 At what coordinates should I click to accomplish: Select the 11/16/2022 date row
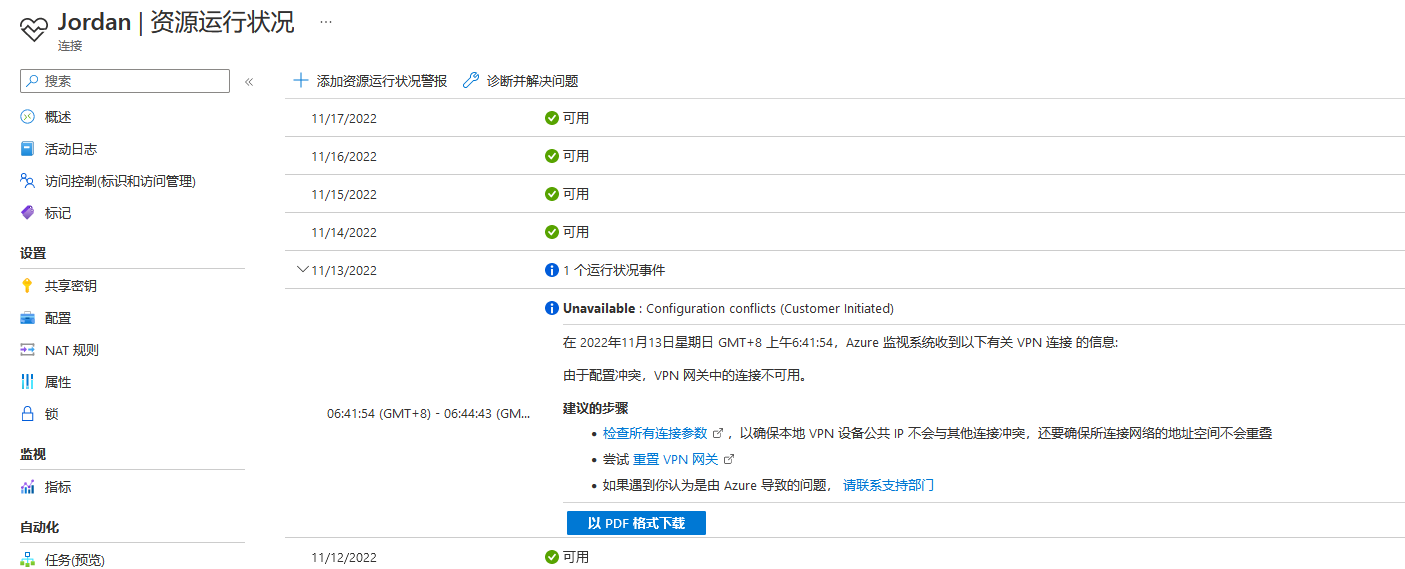click(845, 156)
